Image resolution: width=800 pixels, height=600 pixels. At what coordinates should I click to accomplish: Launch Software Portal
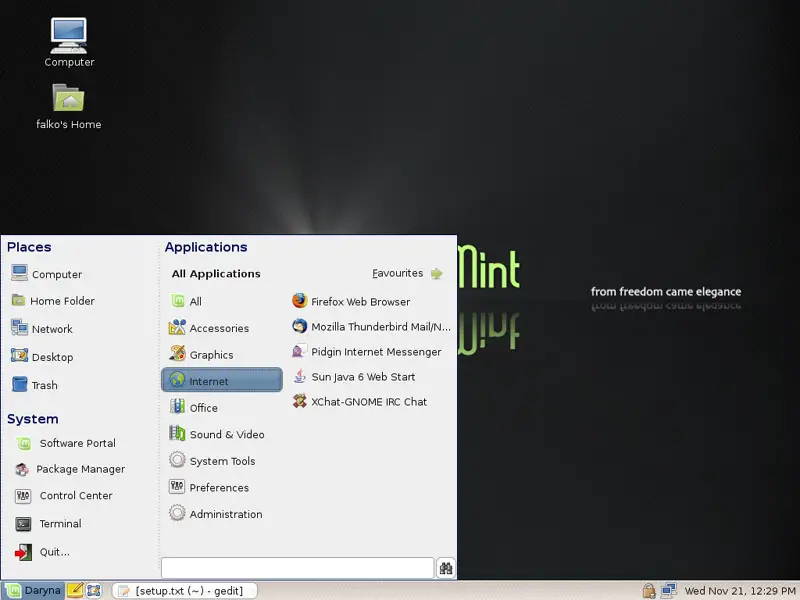point(65,443)
